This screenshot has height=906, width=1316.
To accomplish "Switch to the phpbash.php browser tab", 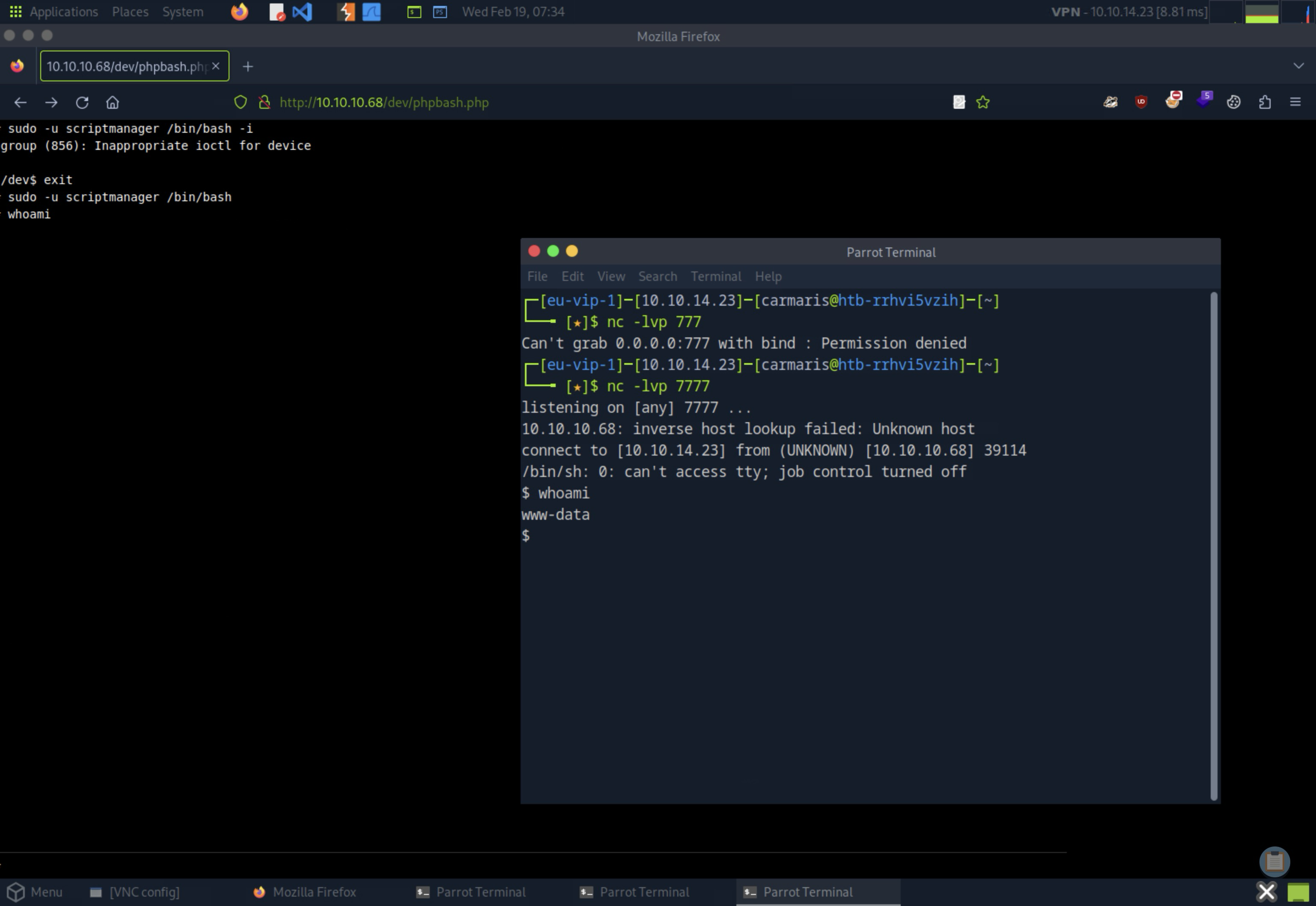I will pyautogui.click(x=127, y=66).
